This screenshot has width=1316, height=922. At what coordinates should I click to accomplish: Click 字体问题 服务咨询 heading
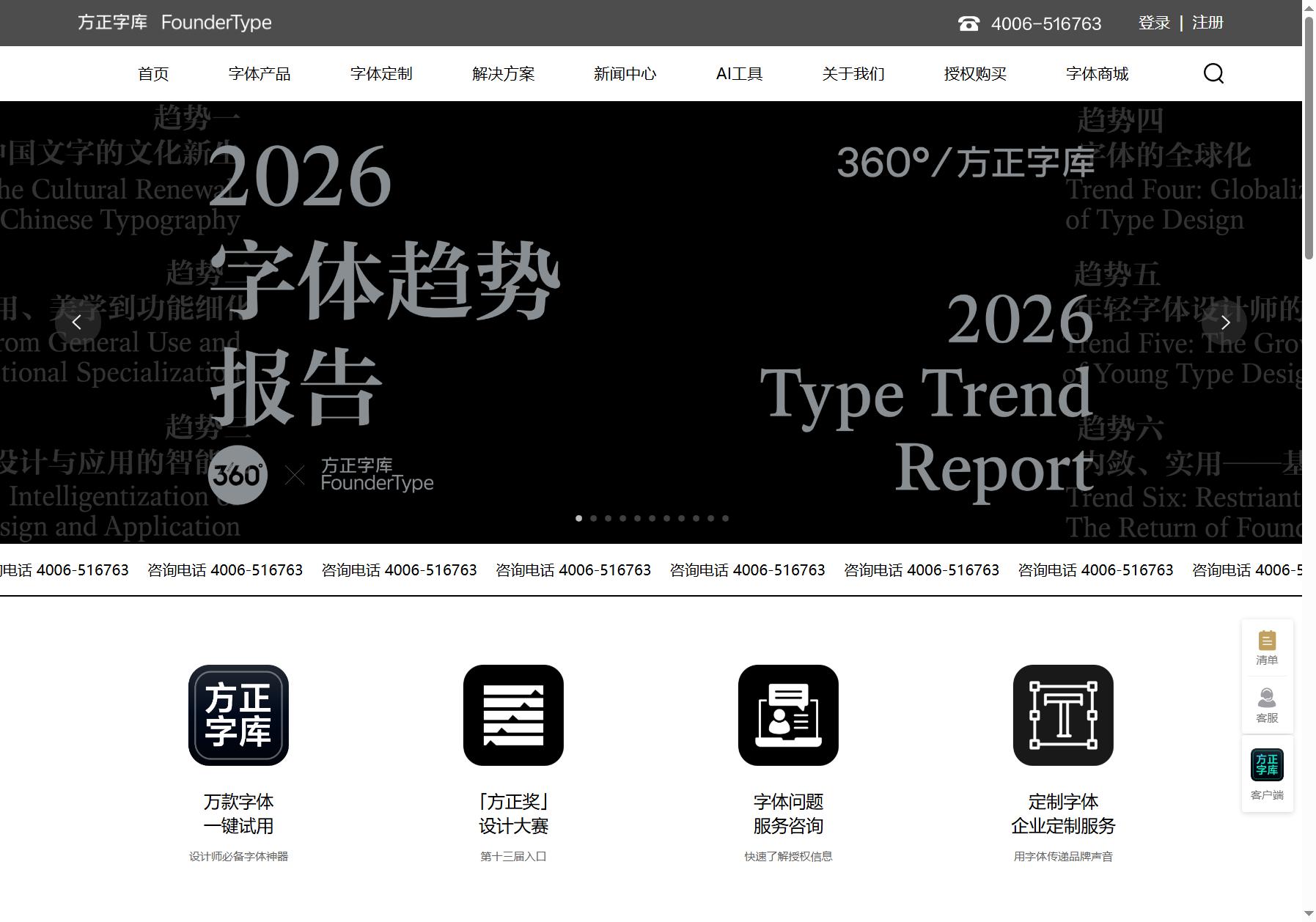pos(788,814)
